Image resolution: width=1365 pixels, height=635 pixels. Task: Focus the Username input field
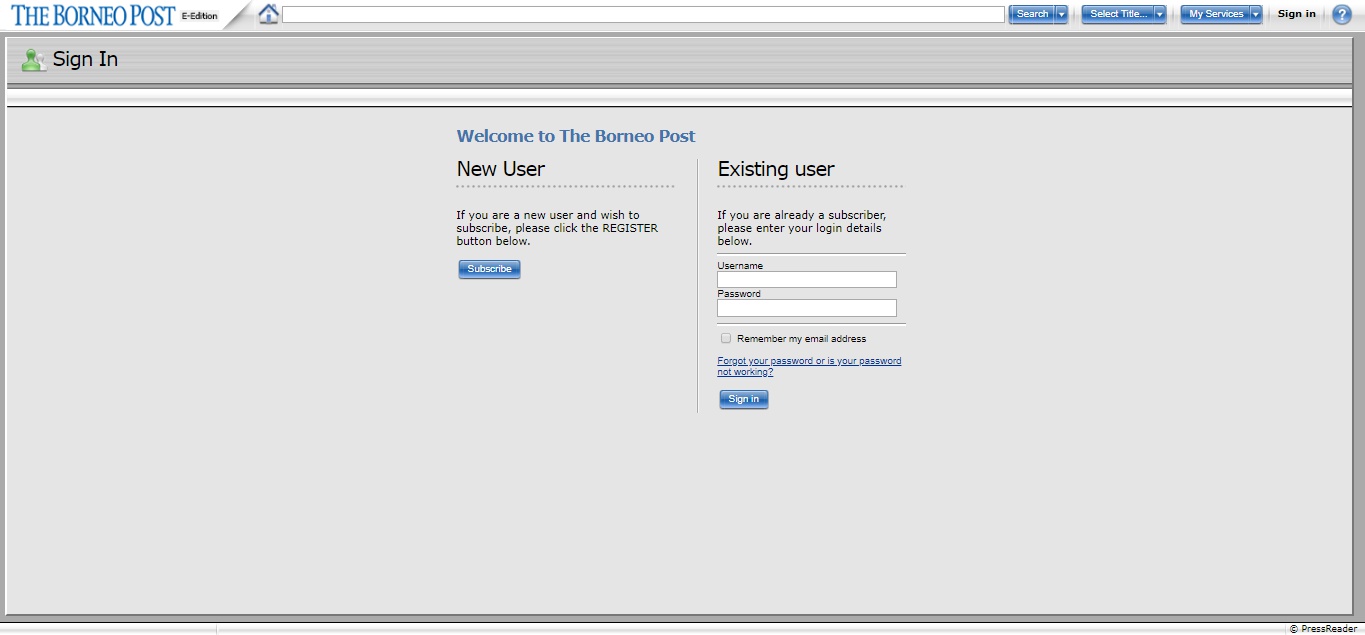click(x=806, y=280)
